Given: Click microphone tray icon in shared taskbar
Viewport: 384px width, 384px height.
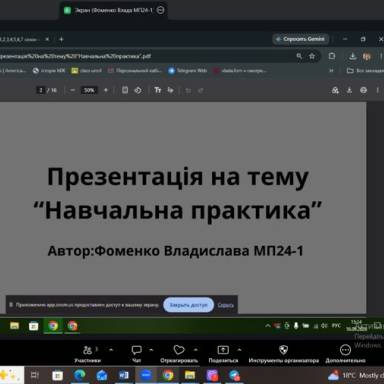Looking at the screenshot, I should tap(296, 326).
